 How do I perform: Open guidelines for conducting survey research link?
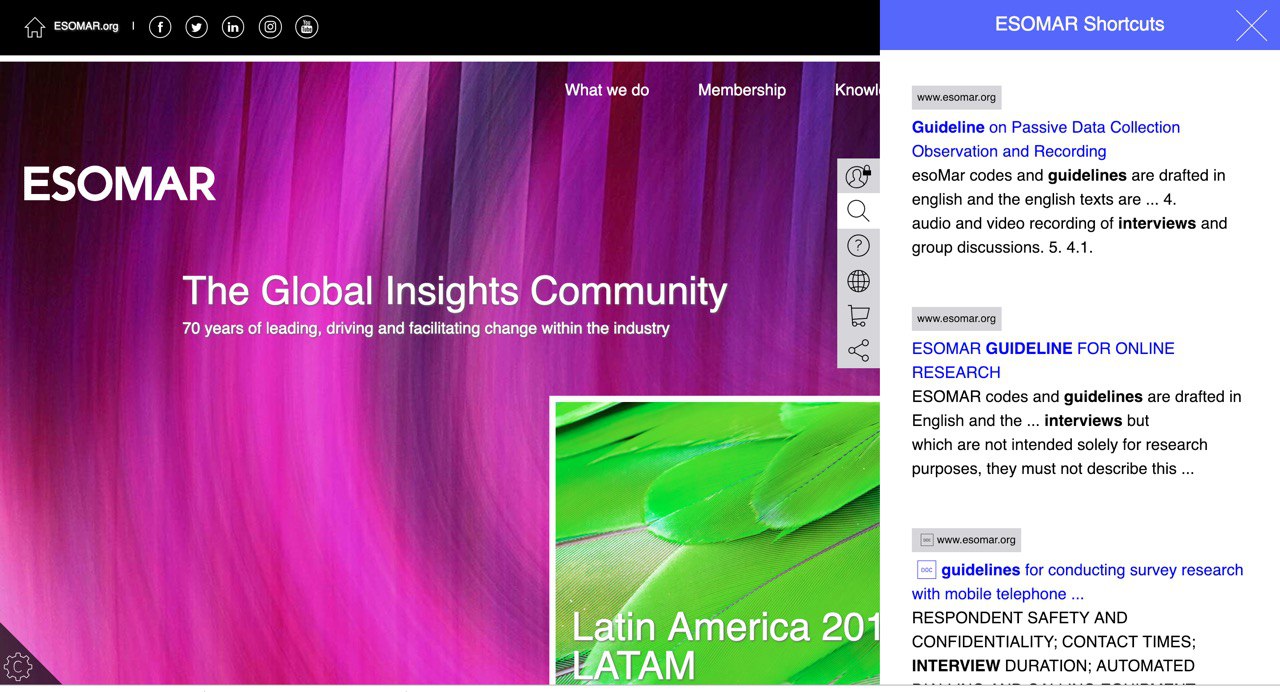click(x=1078, y=582)
